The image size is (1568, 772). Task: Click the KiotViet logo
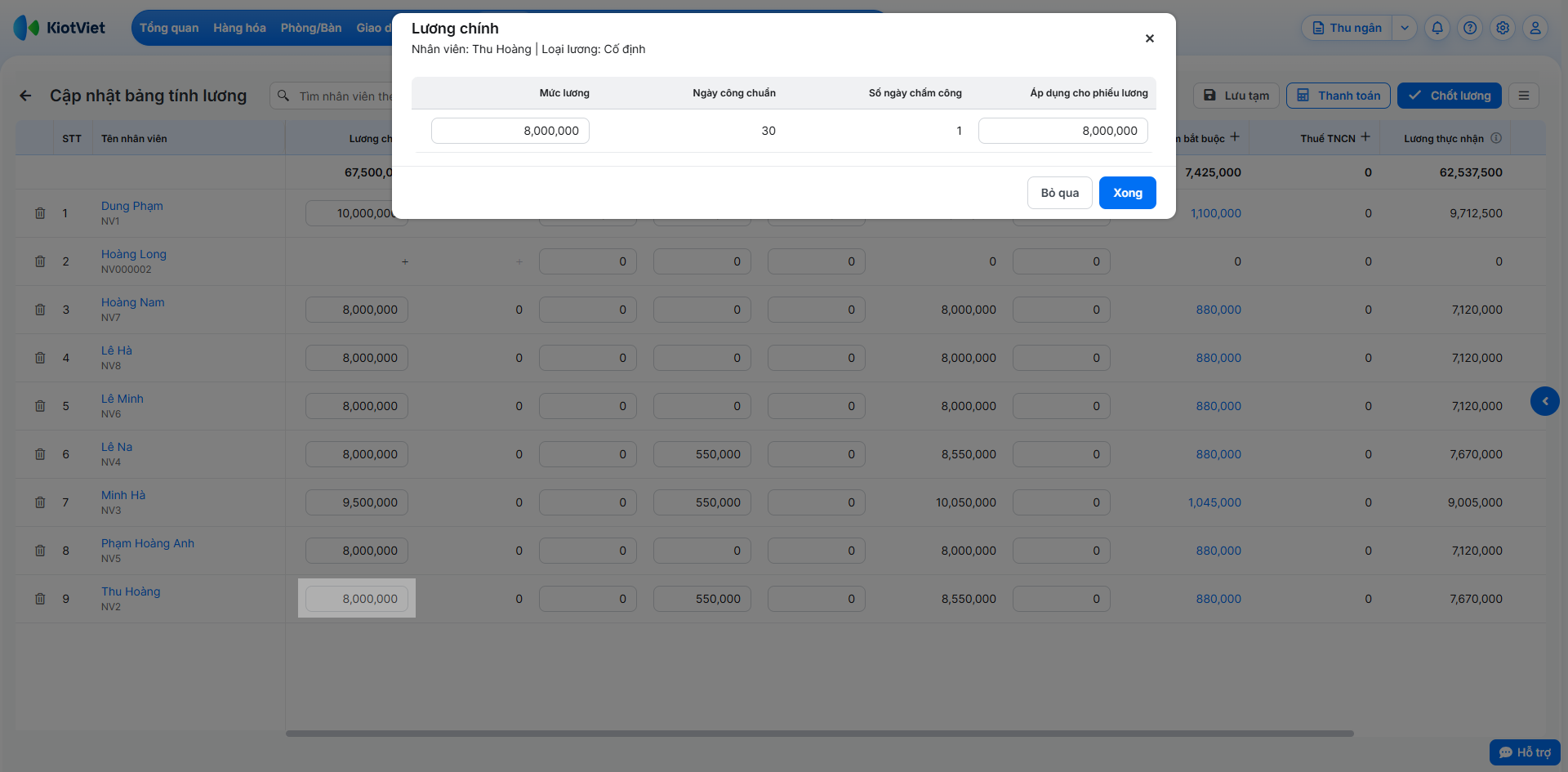coord(60,28)
